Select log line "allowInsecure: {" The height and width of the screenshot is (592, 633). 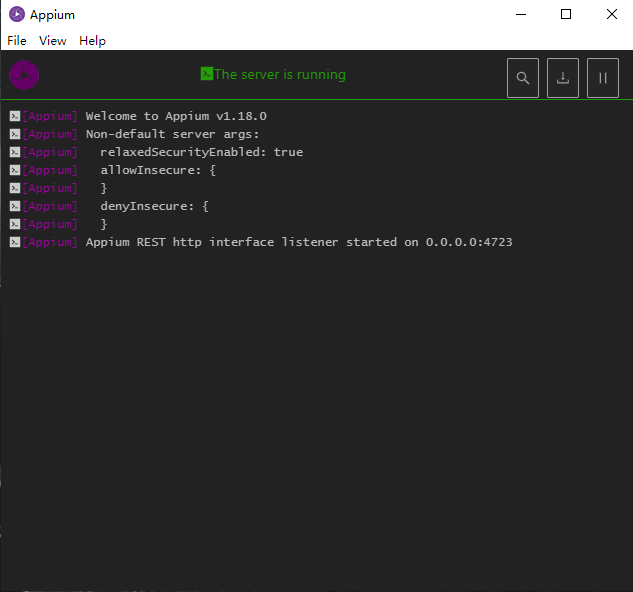(x=158, y=170)
